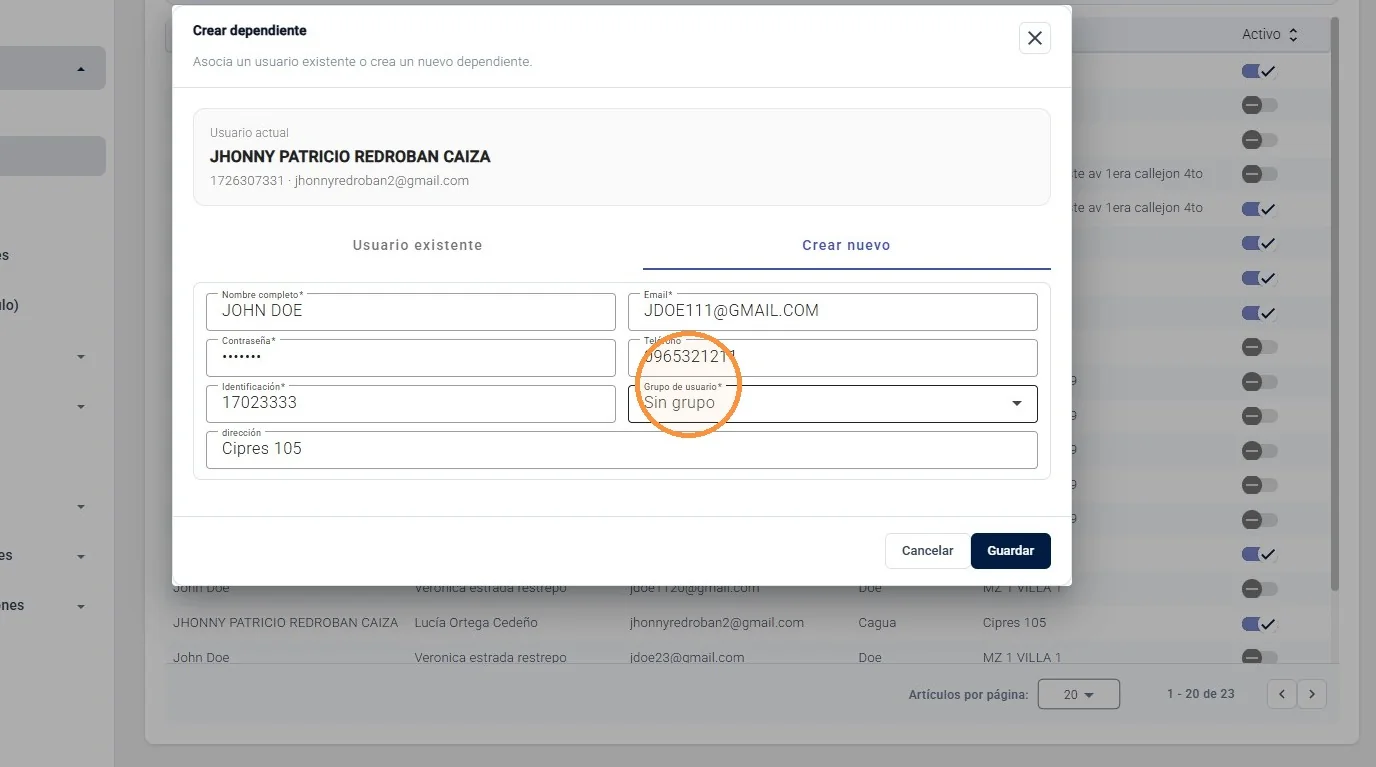Switch to the Usuario existente tab

[x=417, y=245]
